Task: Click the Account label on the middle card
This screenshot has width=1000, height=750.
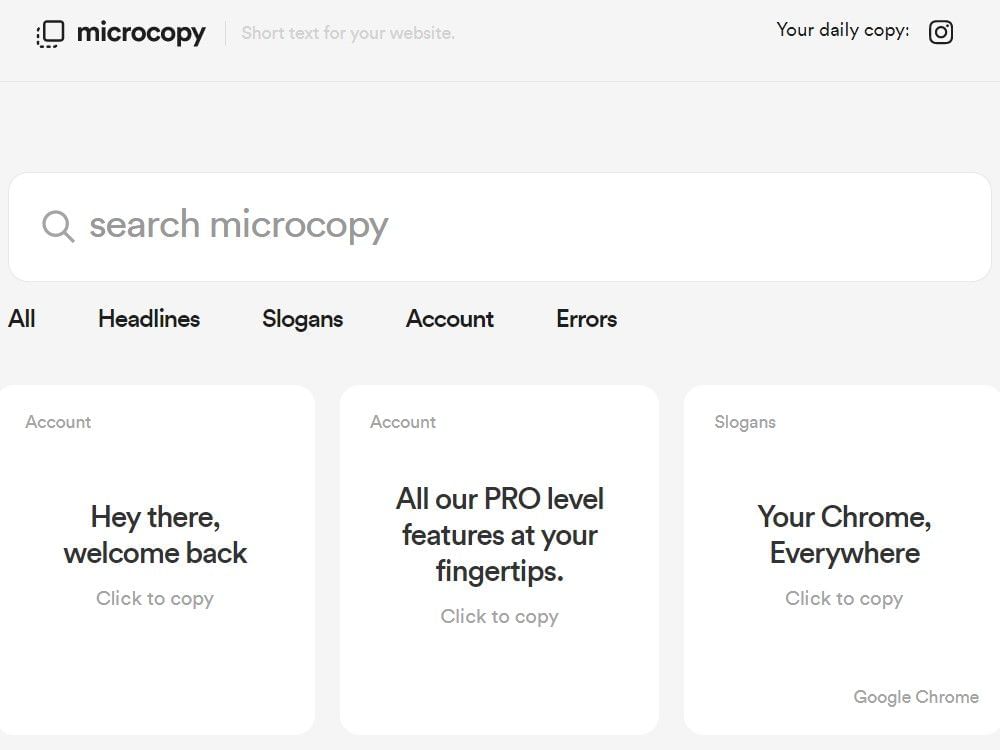Action: tap(403, 422)
